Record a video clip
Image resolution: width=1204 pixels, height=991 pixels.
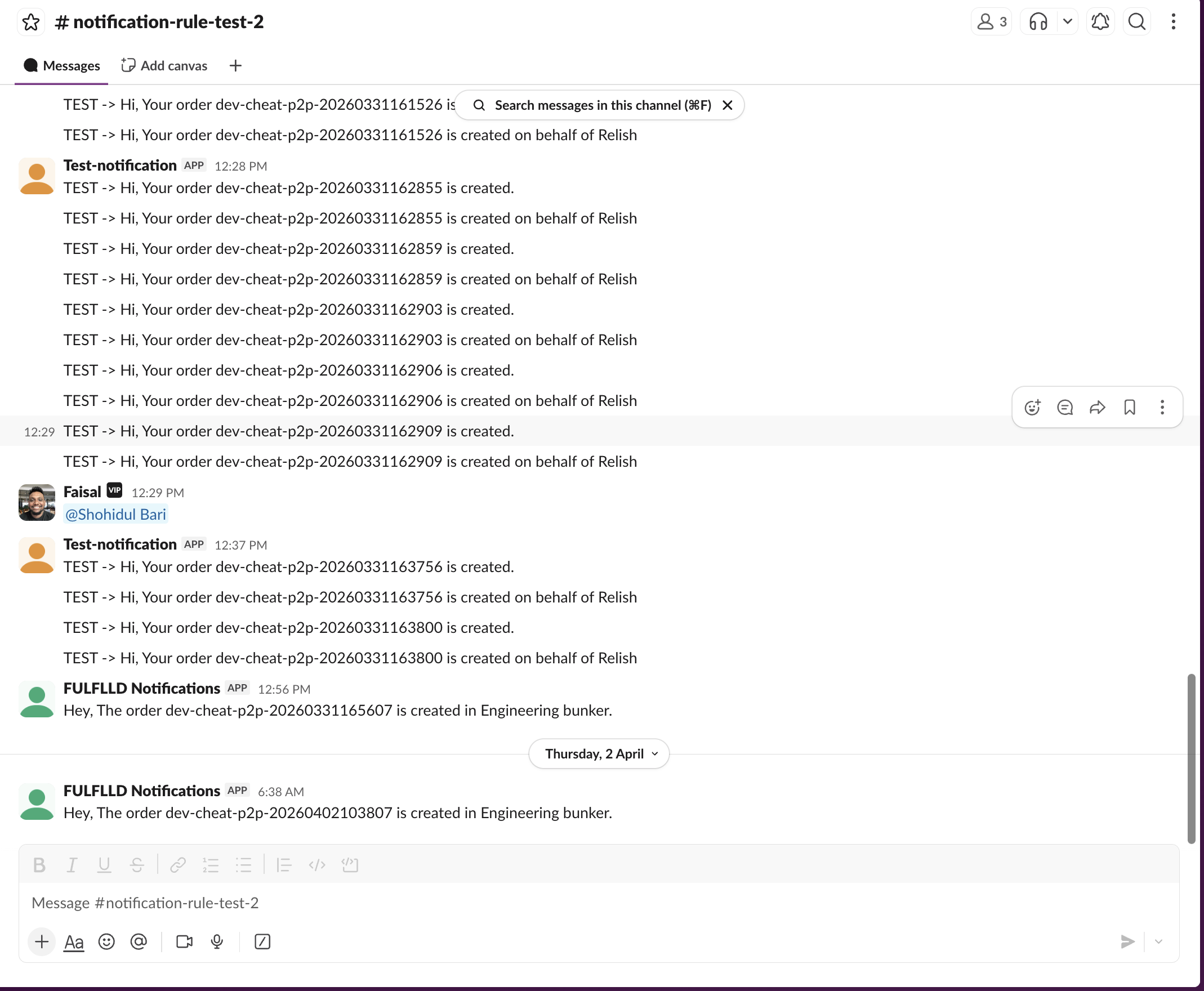(184, 942)
